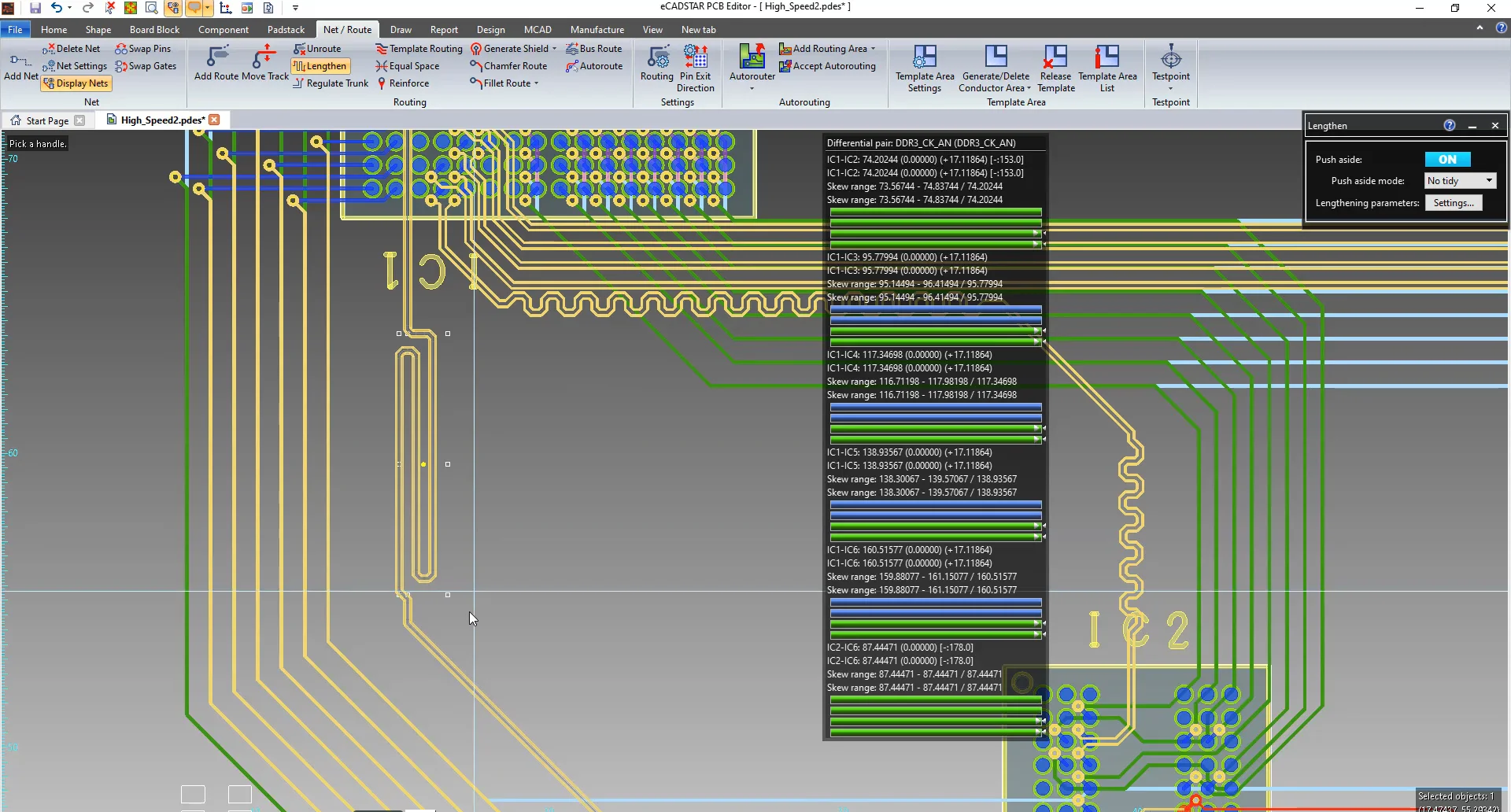Open Template Area List

pyautogui.click(x=1107, y=68)
